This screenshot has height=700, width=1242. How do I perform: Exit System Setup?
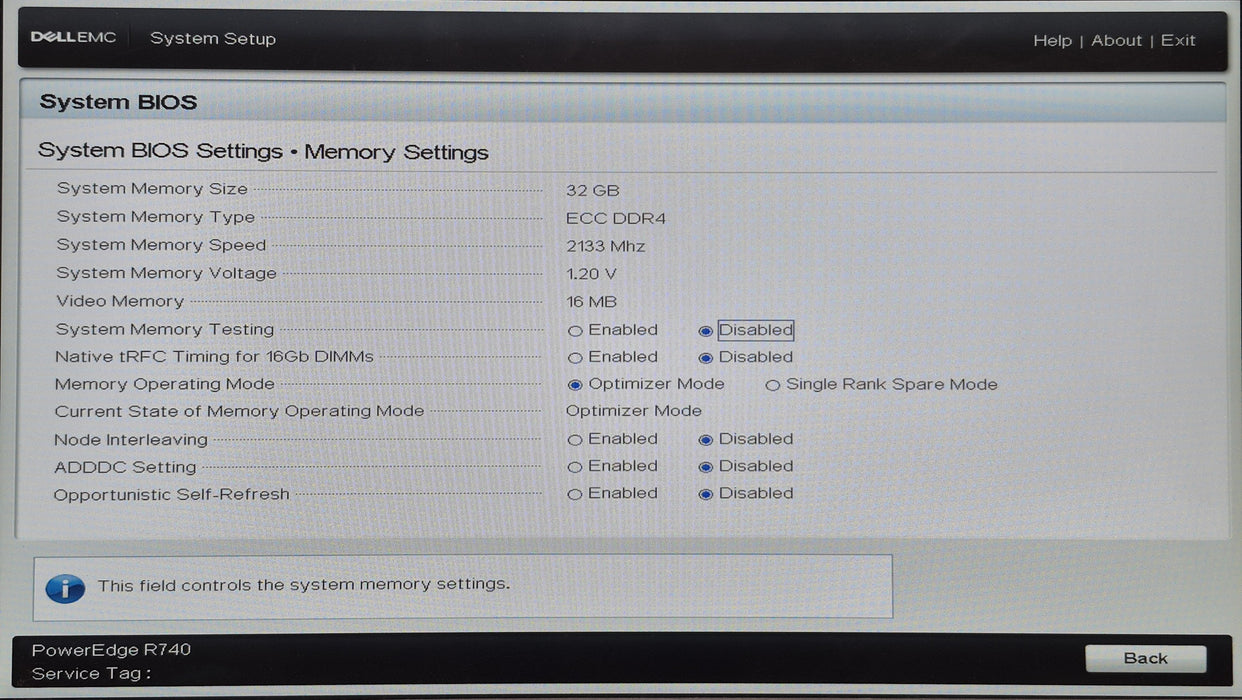(1177, 40)
